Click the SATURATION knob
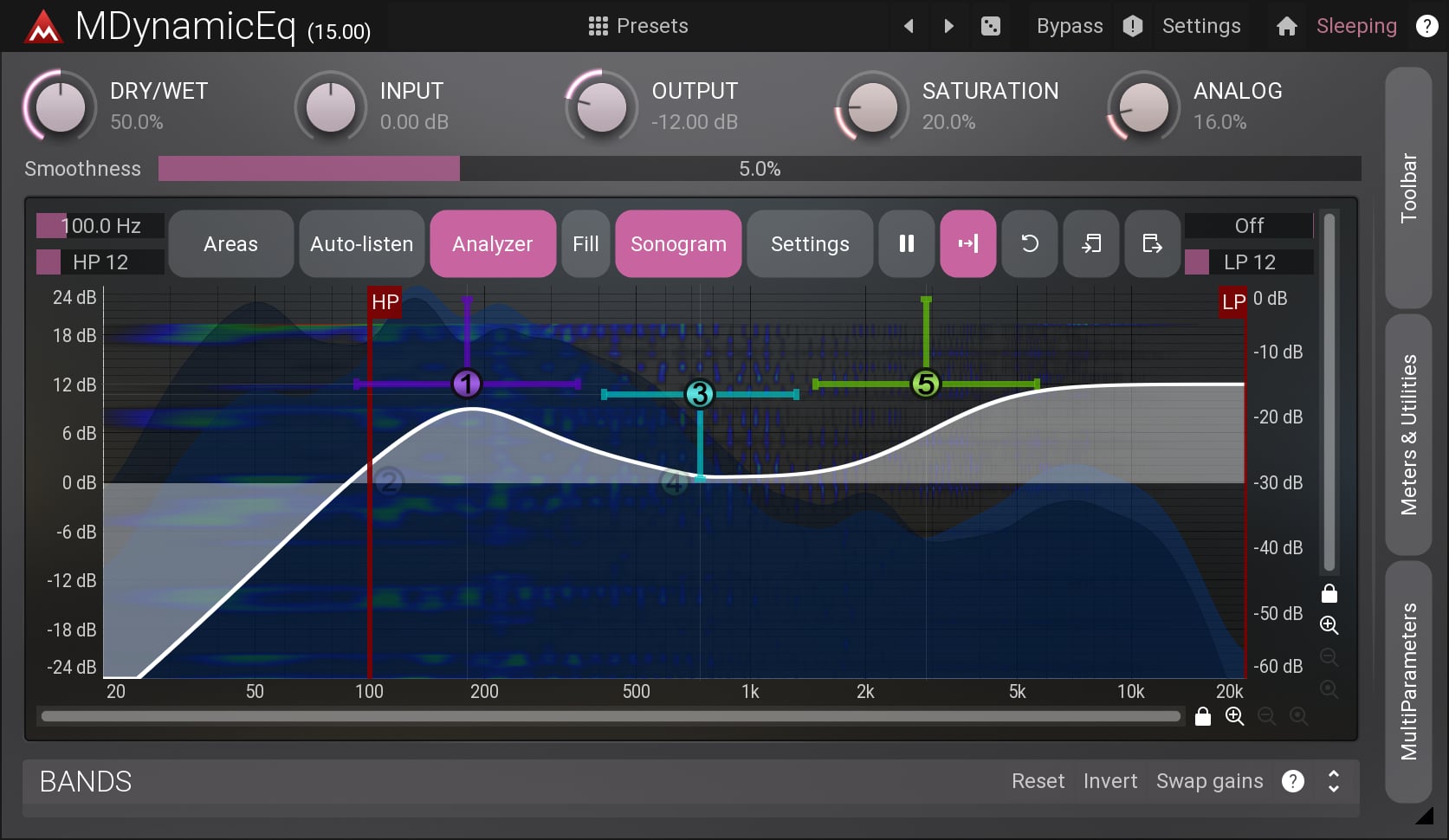 [x=873, y=107]
